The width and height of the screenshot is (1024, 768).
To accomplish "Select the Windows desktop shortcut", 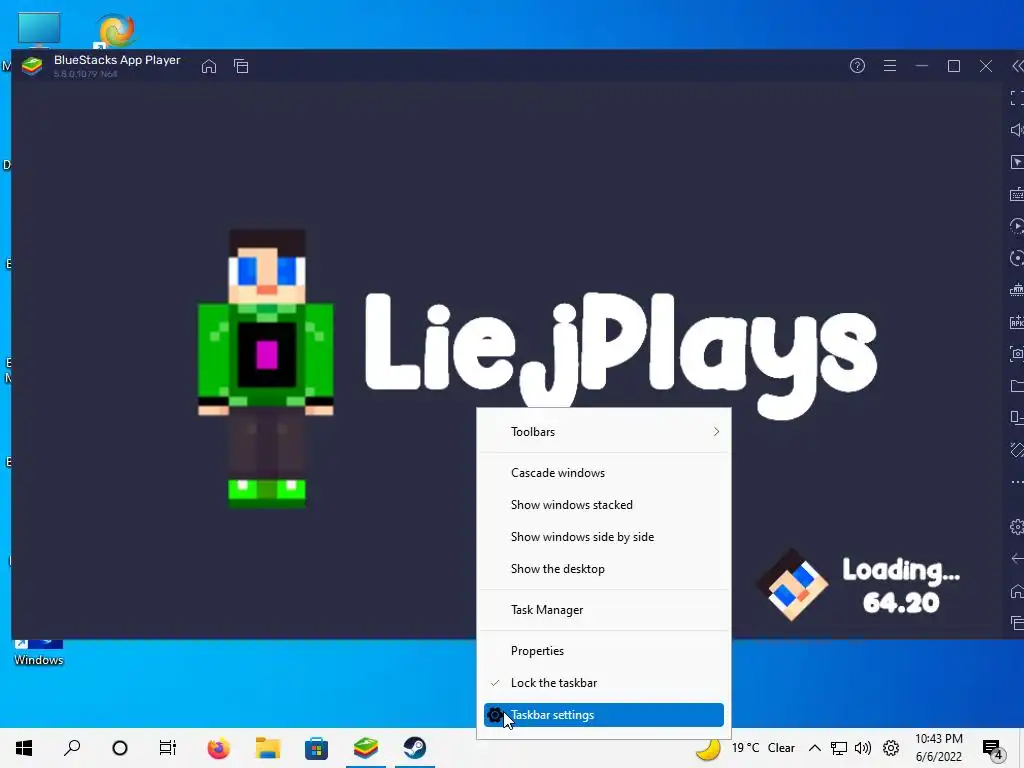I will click(x=39, y=652).
